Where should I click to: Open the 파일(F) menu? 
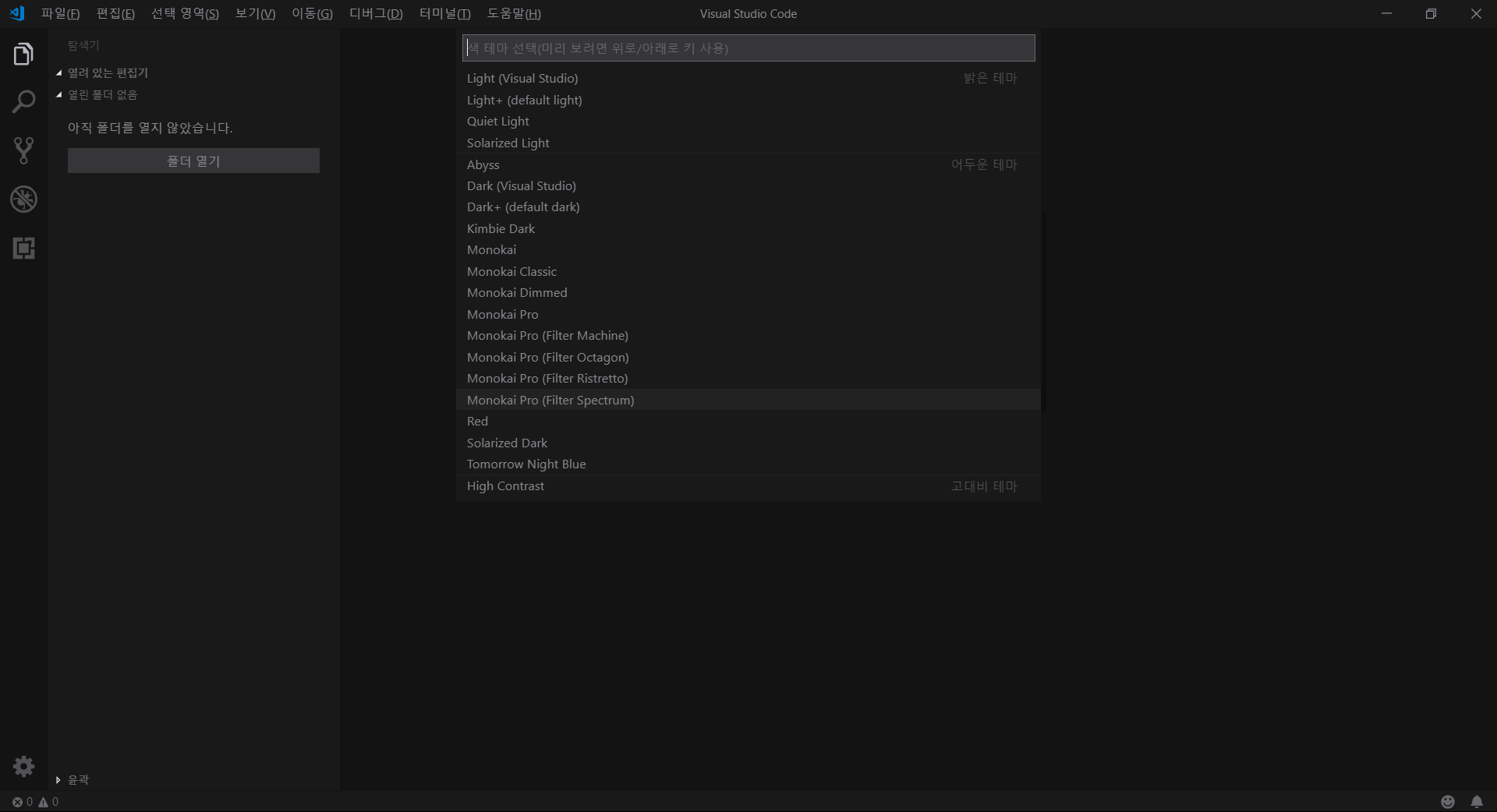tap(61, 13)
